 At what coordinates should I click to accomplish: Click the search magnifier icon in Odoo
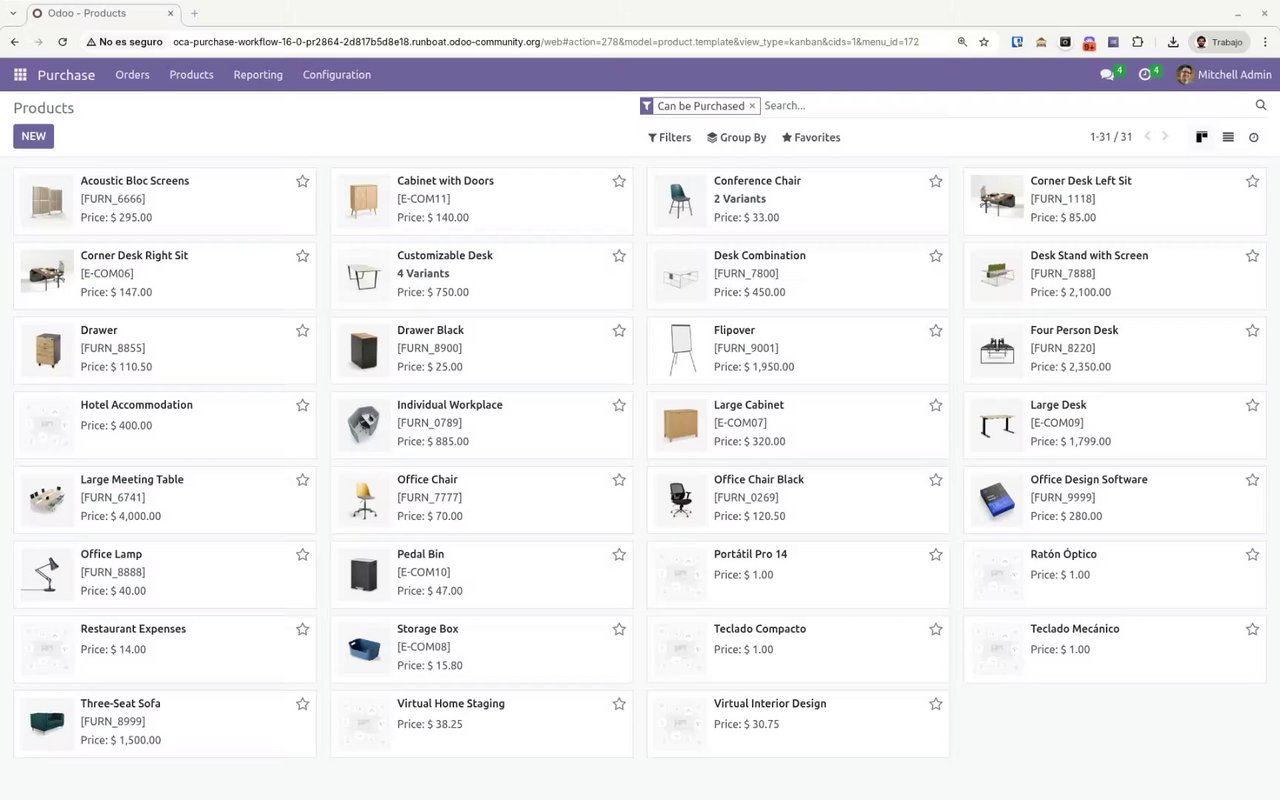pyautogui.click(x=1261, y=105)
